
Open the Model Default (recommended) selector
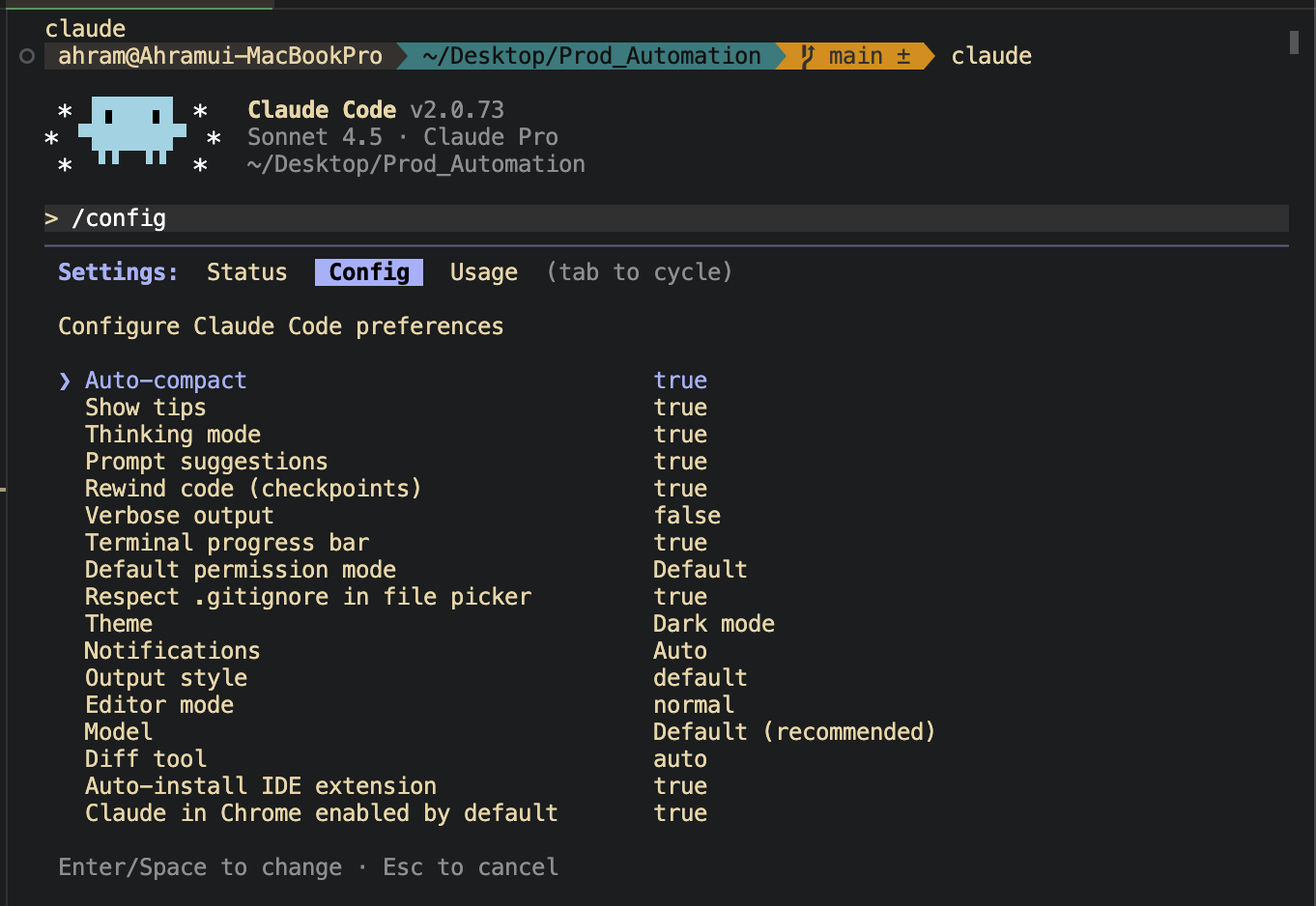[x=793, y=732]
